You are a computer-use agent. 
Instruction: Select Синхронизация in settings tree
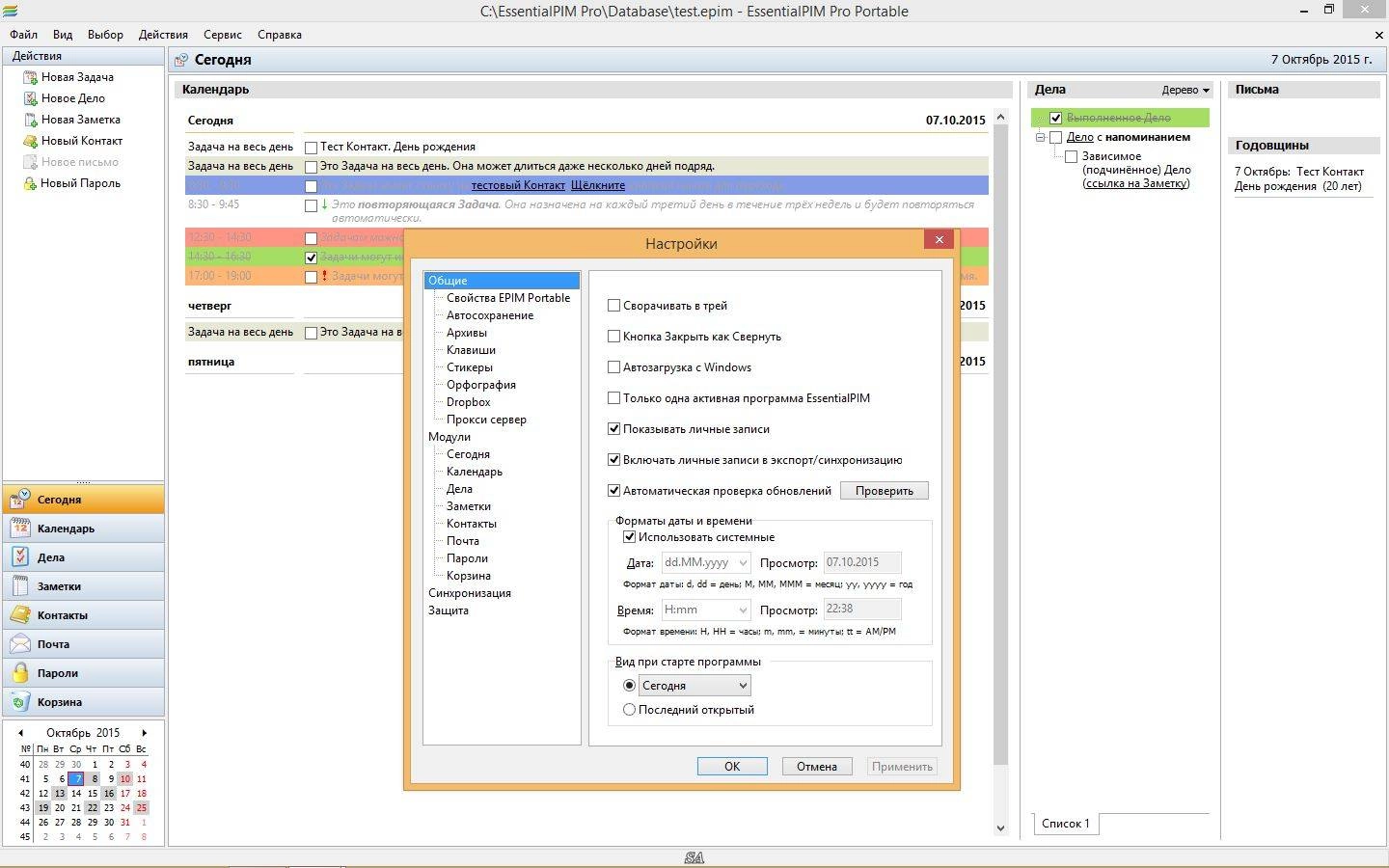click(470, 593)
